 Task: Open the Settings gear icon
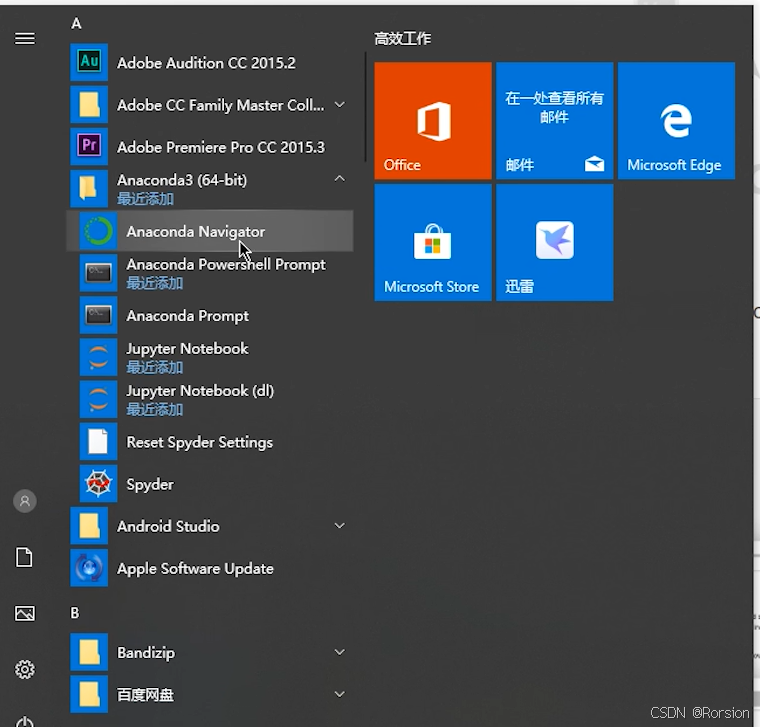coord(25,669)
